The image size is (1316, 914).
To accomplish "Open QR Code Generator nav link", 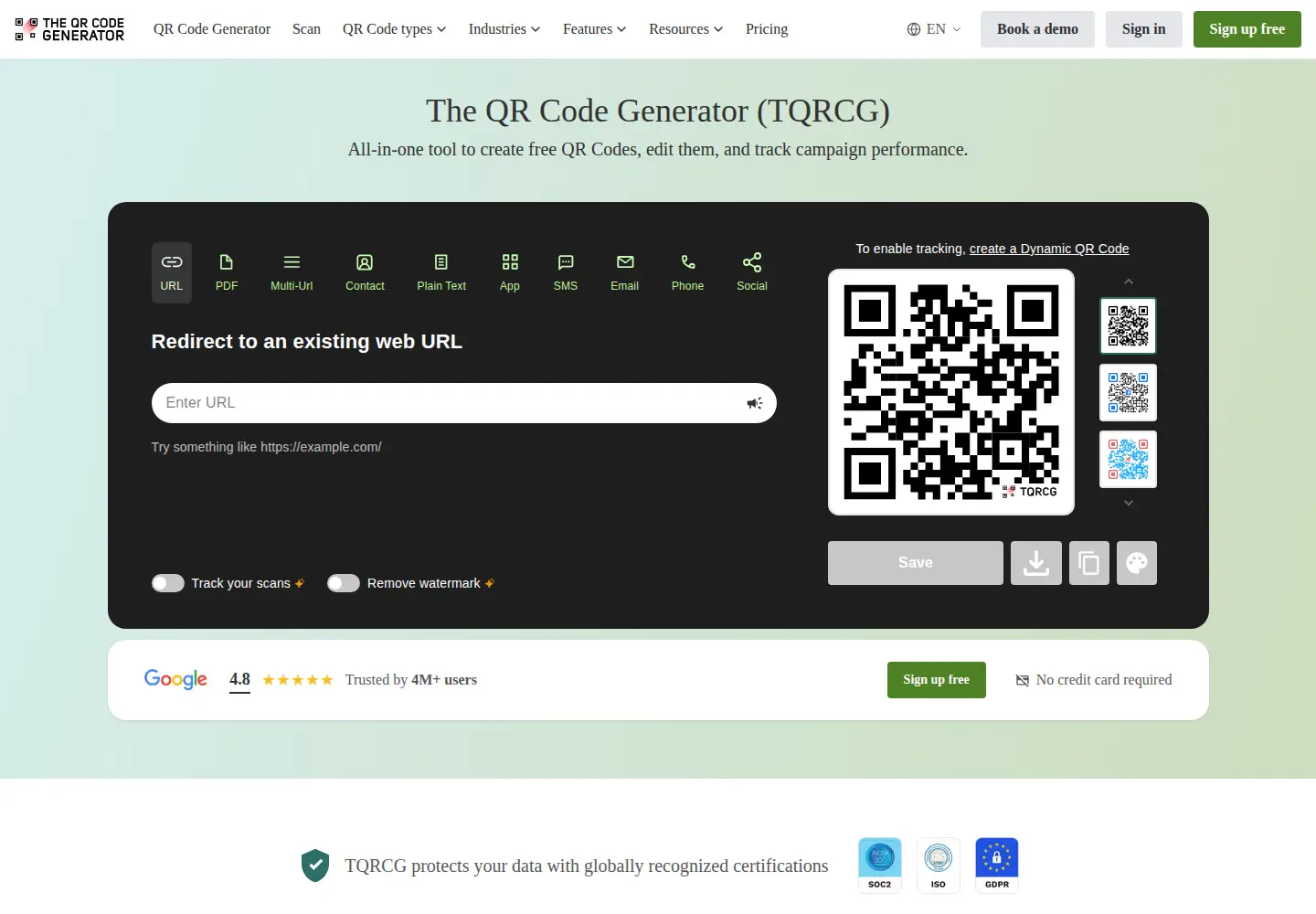I will (212, 29).
